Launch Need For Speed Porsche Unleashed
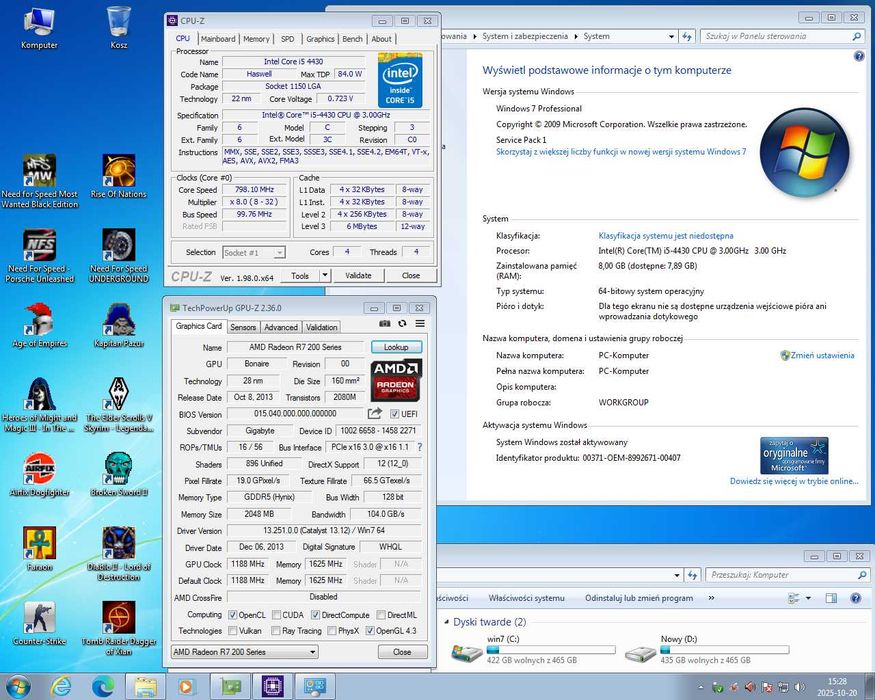The width and height of the screenshot is (875, 700). click(39, 256)
